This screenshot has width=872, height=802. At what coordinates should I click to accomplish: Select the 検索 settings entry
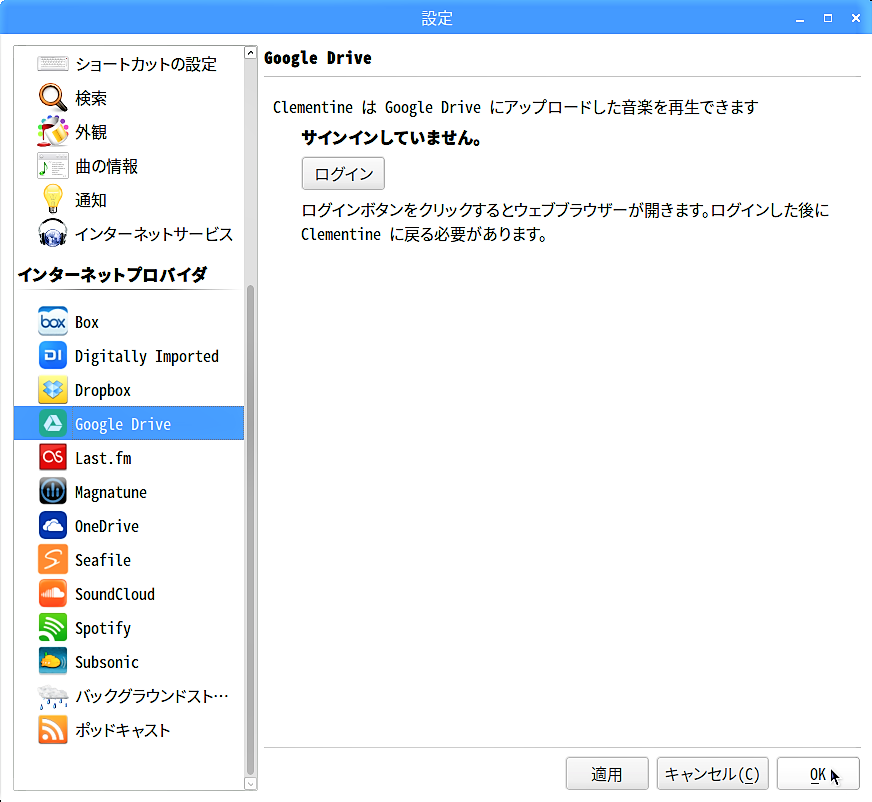tap(129, 98)
